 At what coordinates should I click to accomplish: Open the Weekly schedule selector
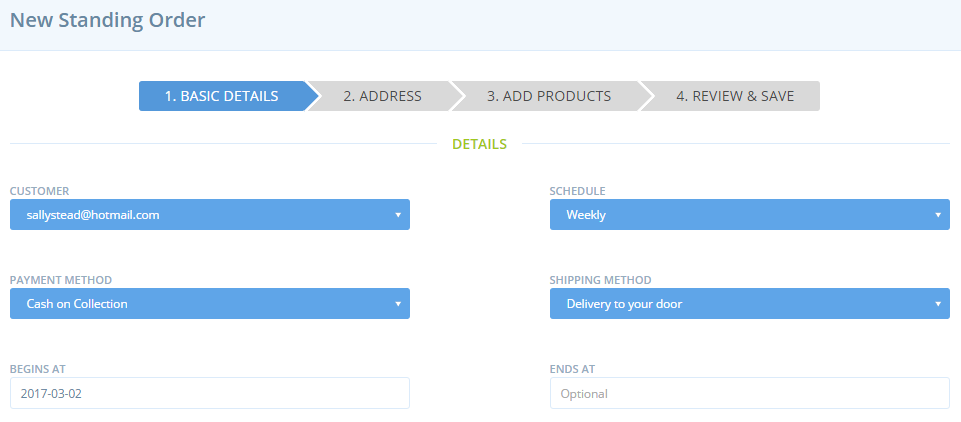pyautogui.click(x=750, y=214)
